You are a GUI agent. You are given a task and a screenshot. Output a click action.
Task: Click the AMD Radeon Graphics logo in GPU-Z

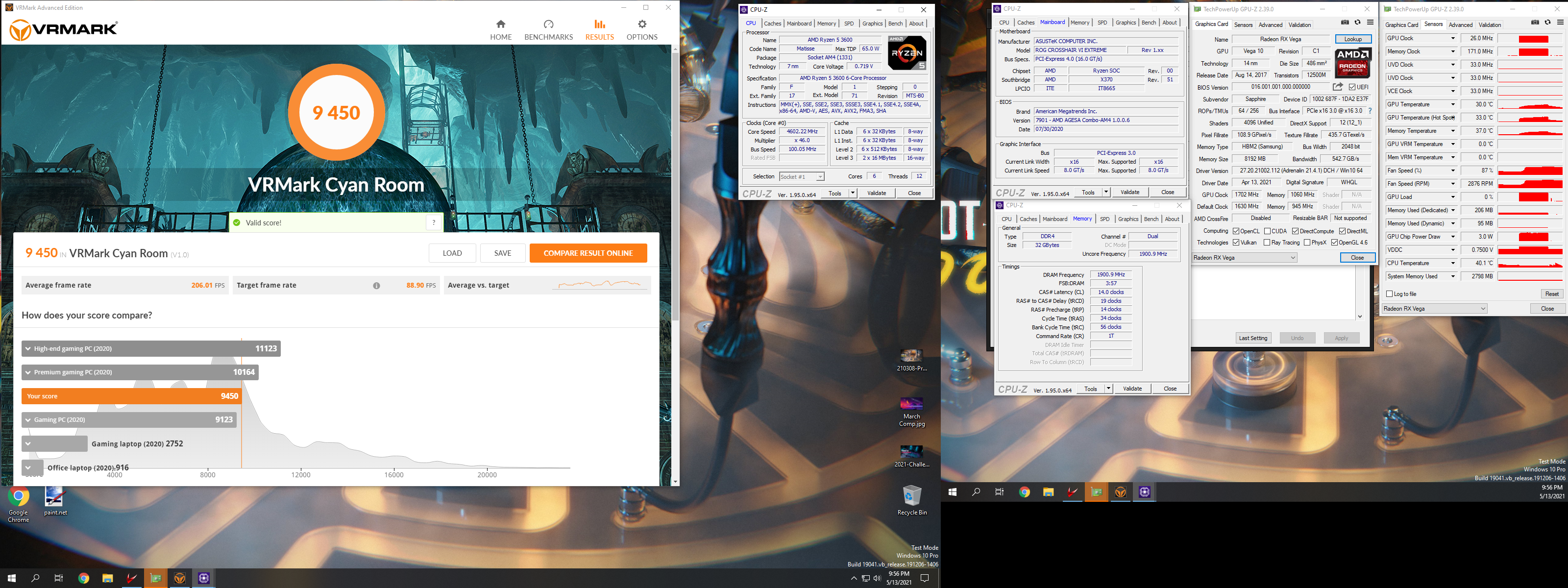[x=1352, y=63]
